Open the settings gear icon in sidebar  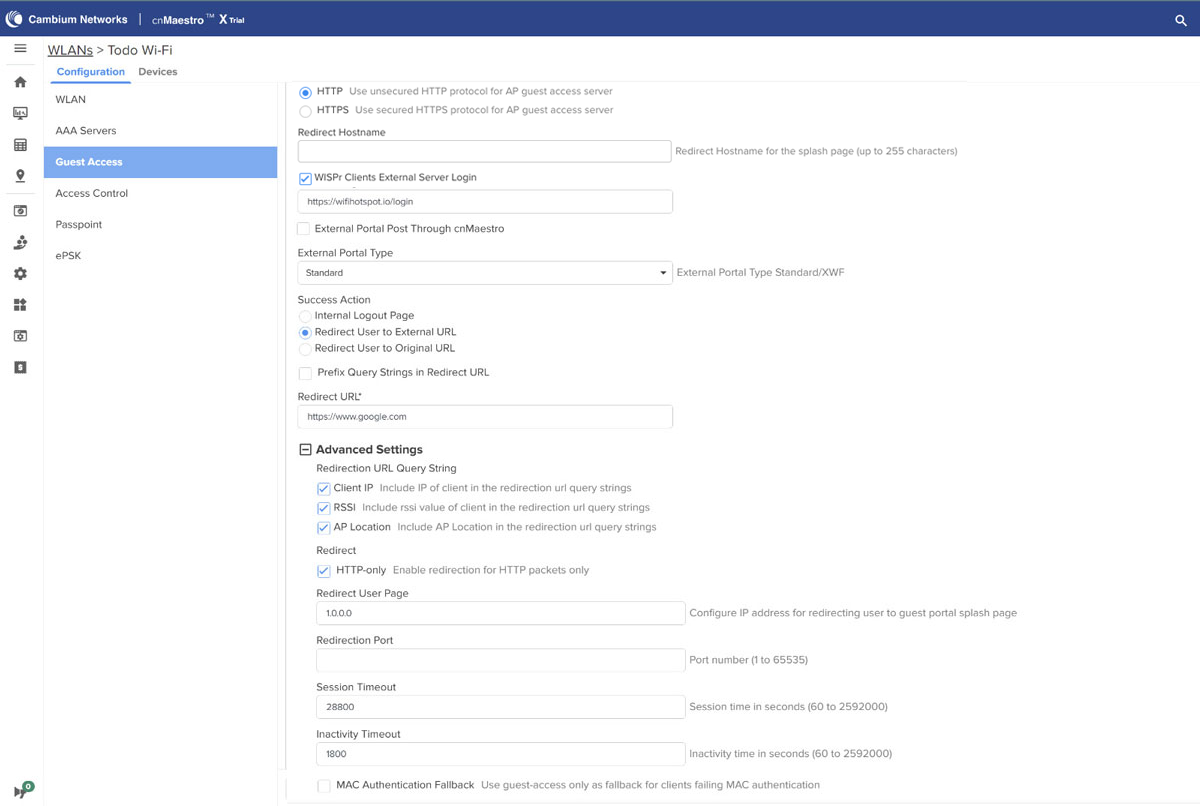click(20, 273)
